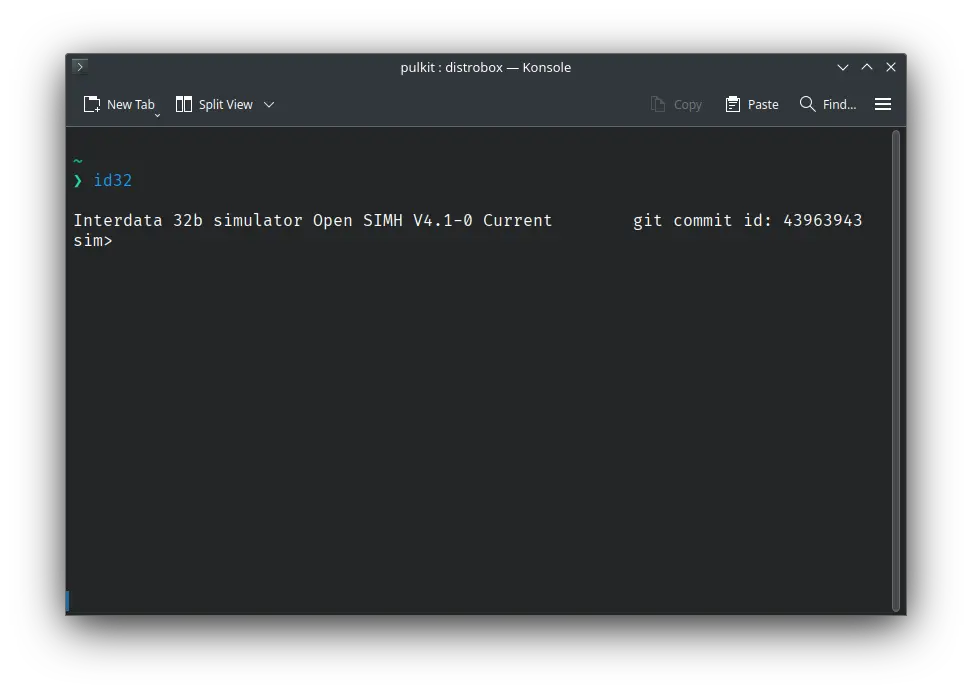Click the terminal vertical scrollbar
The width and height of the screenshot is (973, 694).
pyautogui.click(x=895, y=371)
